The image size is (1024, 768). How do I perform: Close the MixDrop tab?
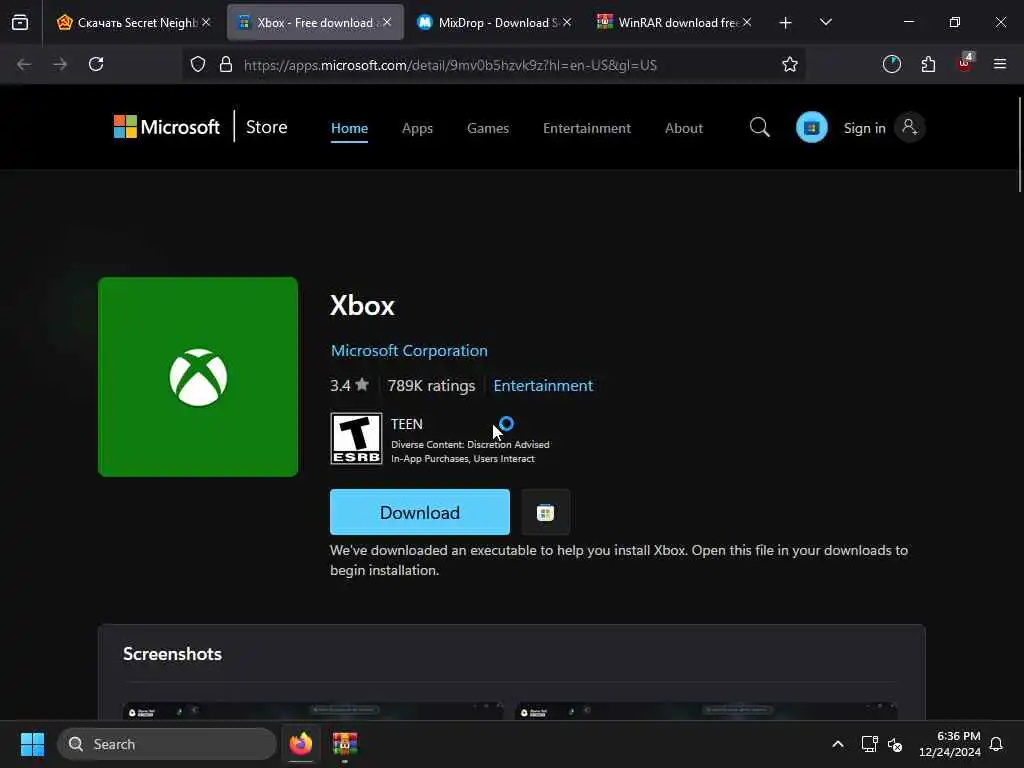(567, 22)
